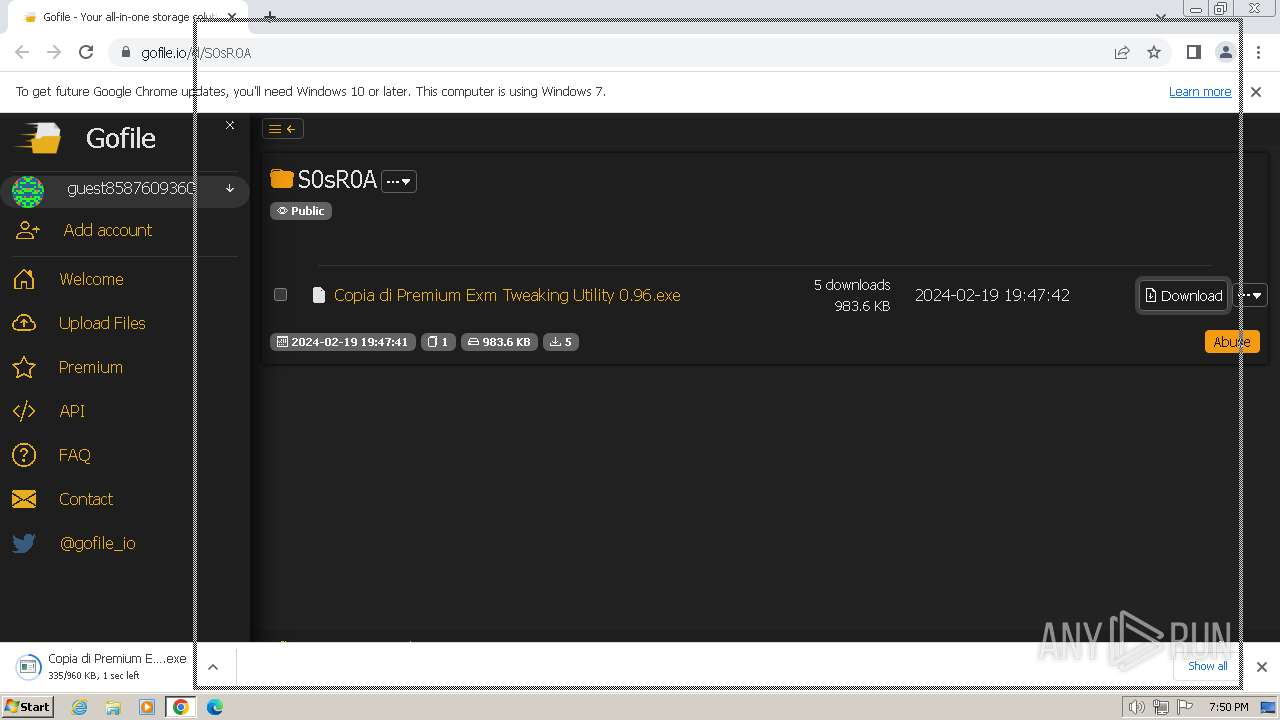Click the volume speaker tray icon
This screenshot has height=720, width=1280.
[x=1138, y=707]
